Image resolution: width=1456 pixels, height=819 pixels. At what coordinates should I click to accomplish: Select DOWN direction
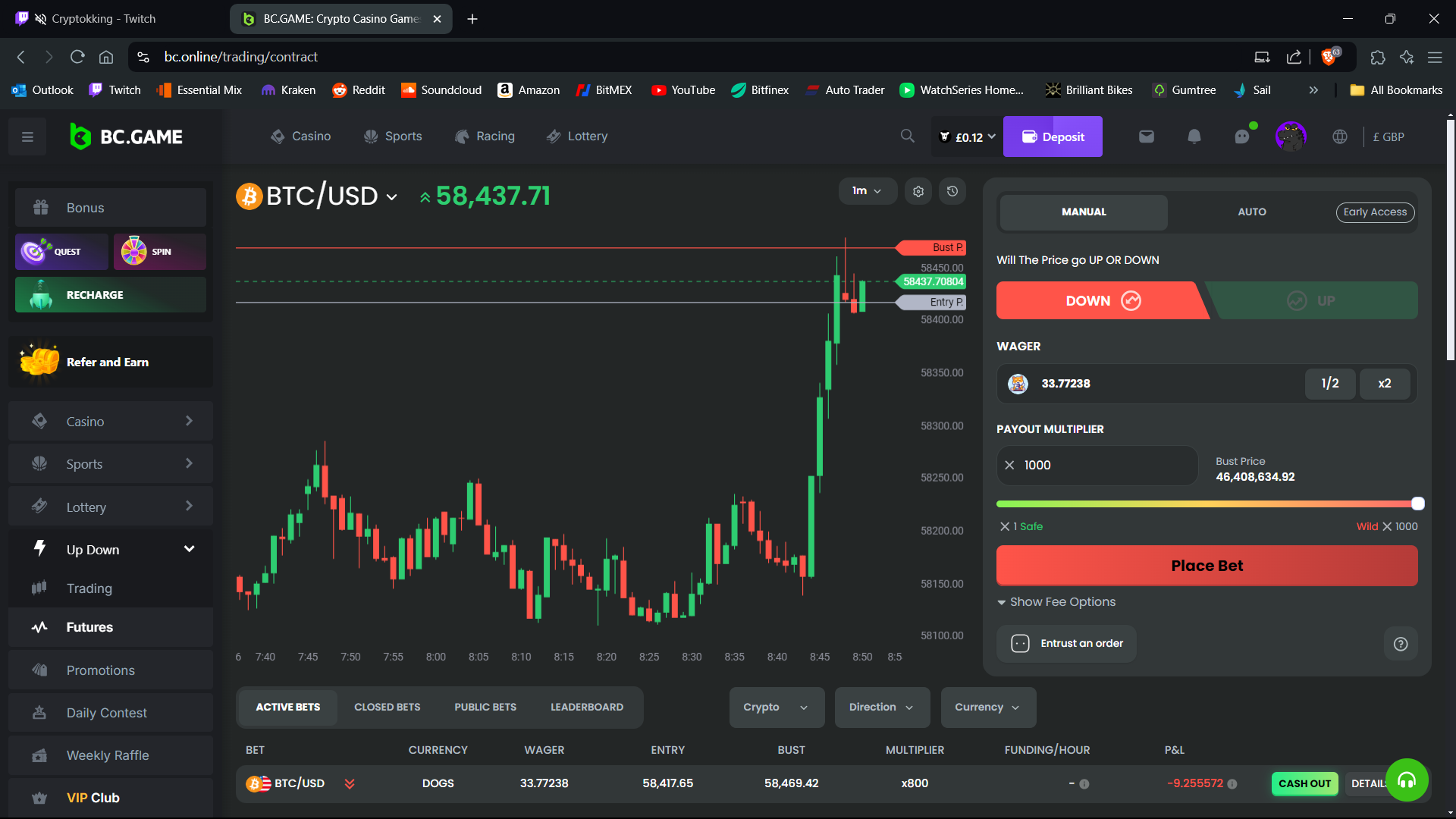[x=1102, y=301]
